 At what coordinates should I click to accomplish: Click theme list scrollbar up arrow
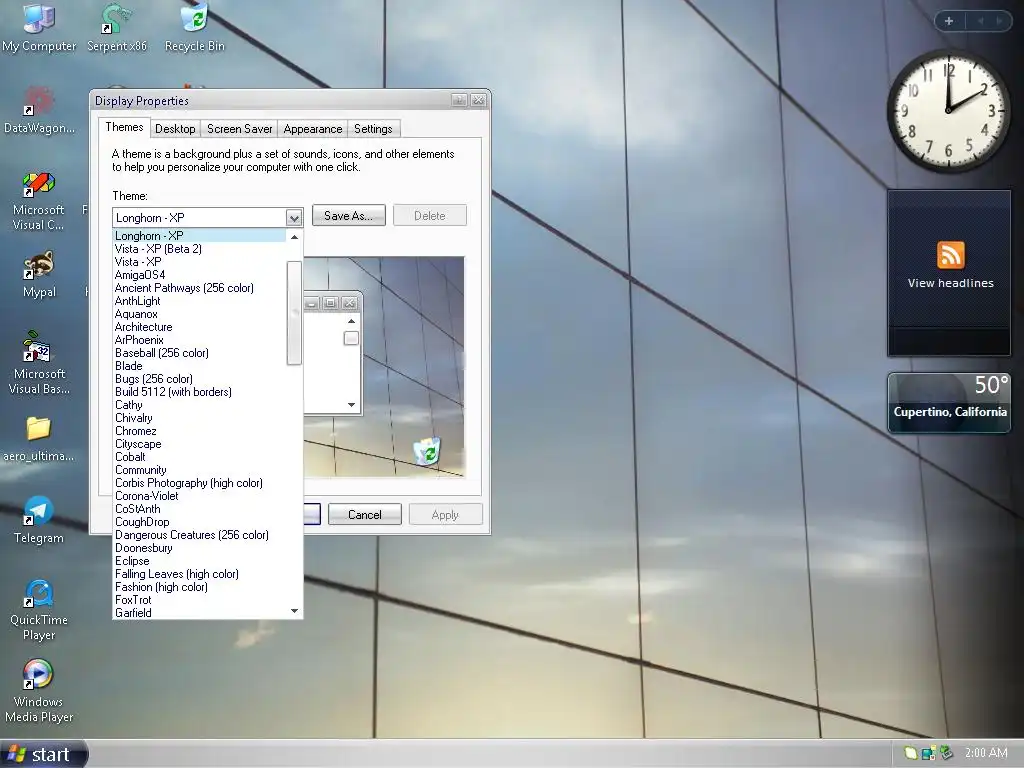click(x=294, y=236)
